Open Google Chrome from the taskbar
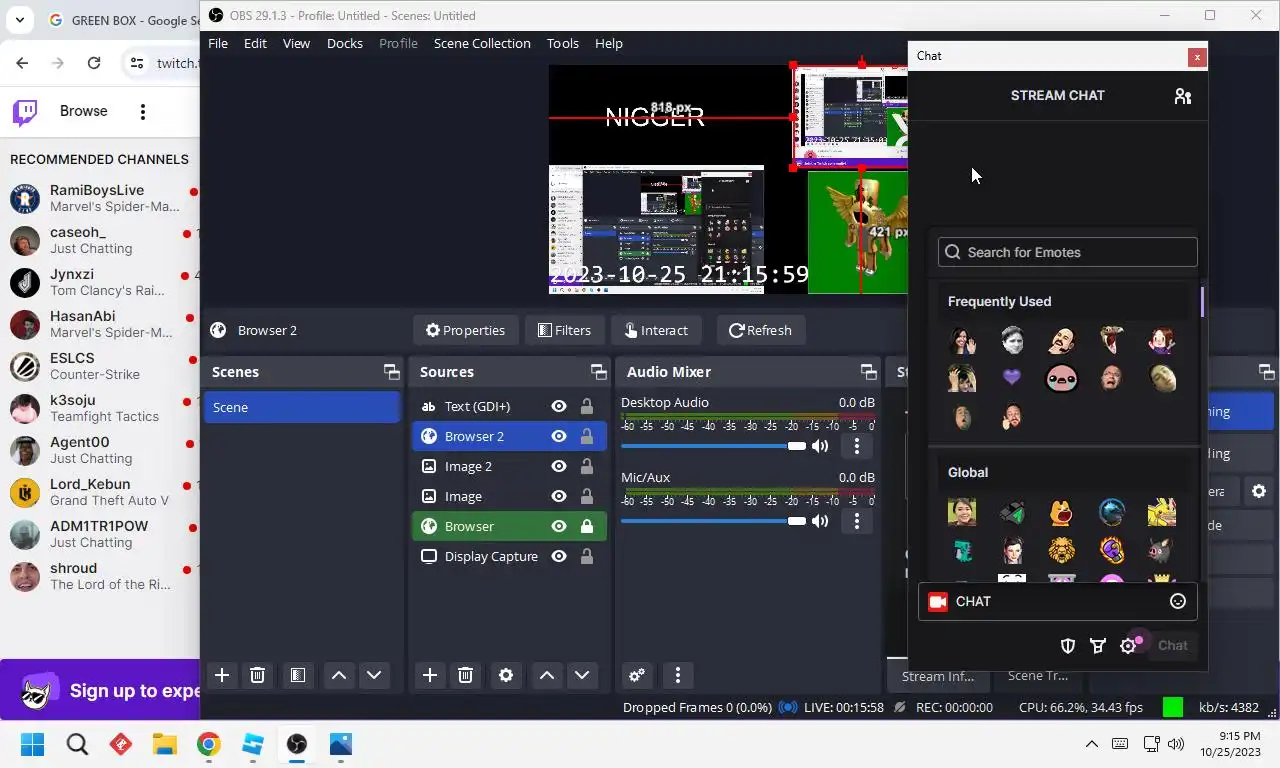Viewport: 1280px width, 768px height. (208, 744)
